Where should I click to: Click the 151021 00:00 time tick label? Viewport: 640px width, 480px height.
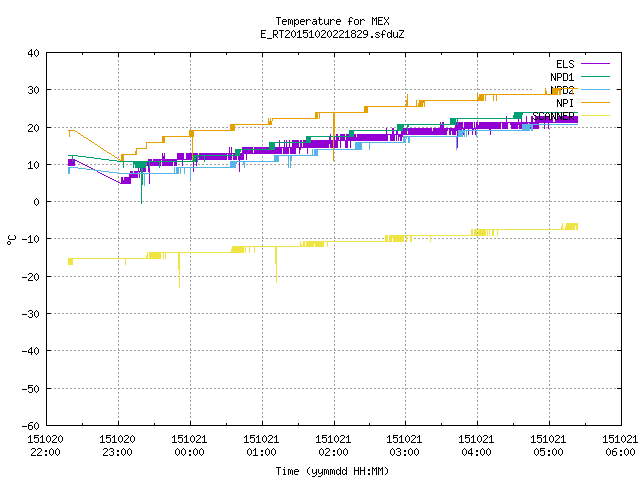tap(189, 446)
